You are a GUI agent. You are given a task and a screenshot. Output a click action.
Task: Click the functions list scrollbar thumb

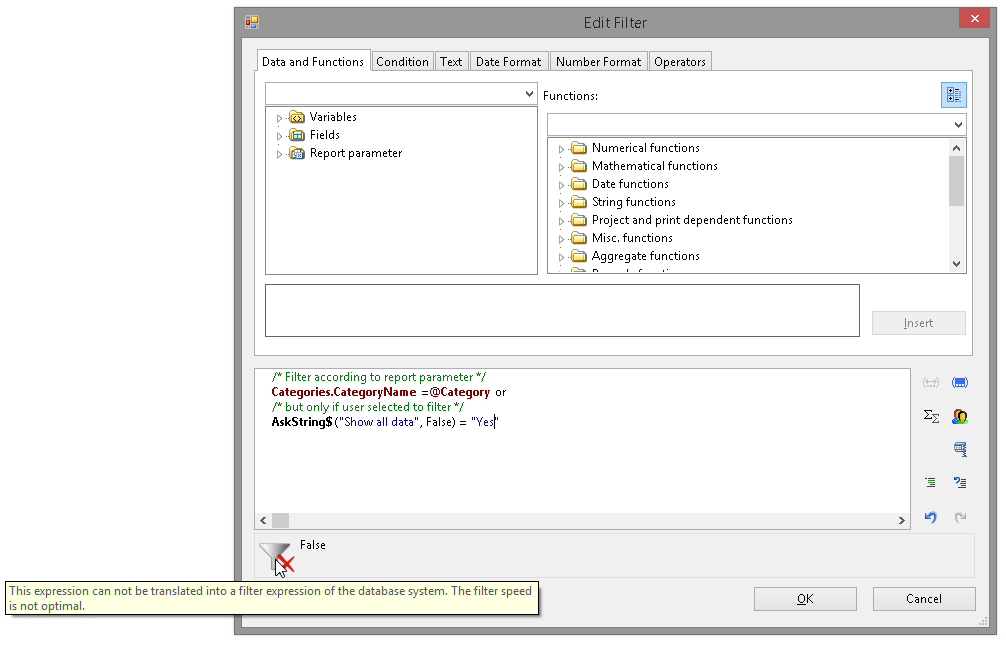pos(957,181)
